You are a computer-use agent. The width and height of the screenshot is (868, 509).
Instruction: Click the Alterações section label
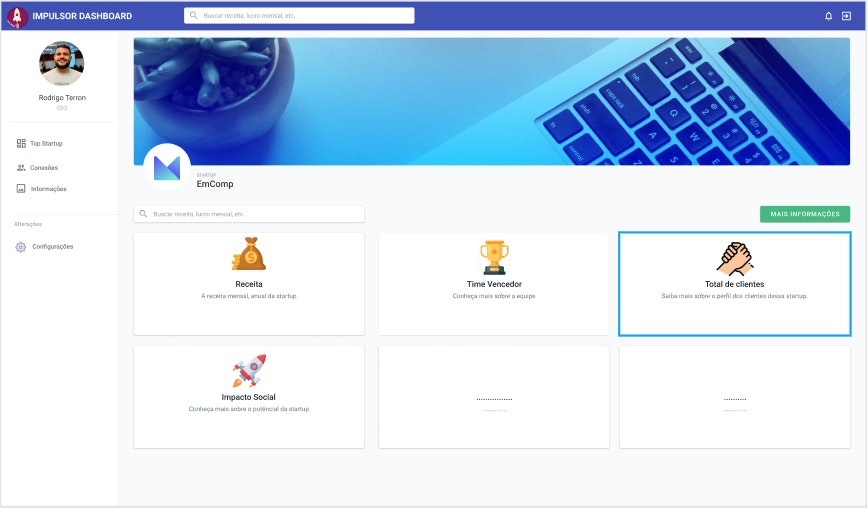click(x=28, y=224)
